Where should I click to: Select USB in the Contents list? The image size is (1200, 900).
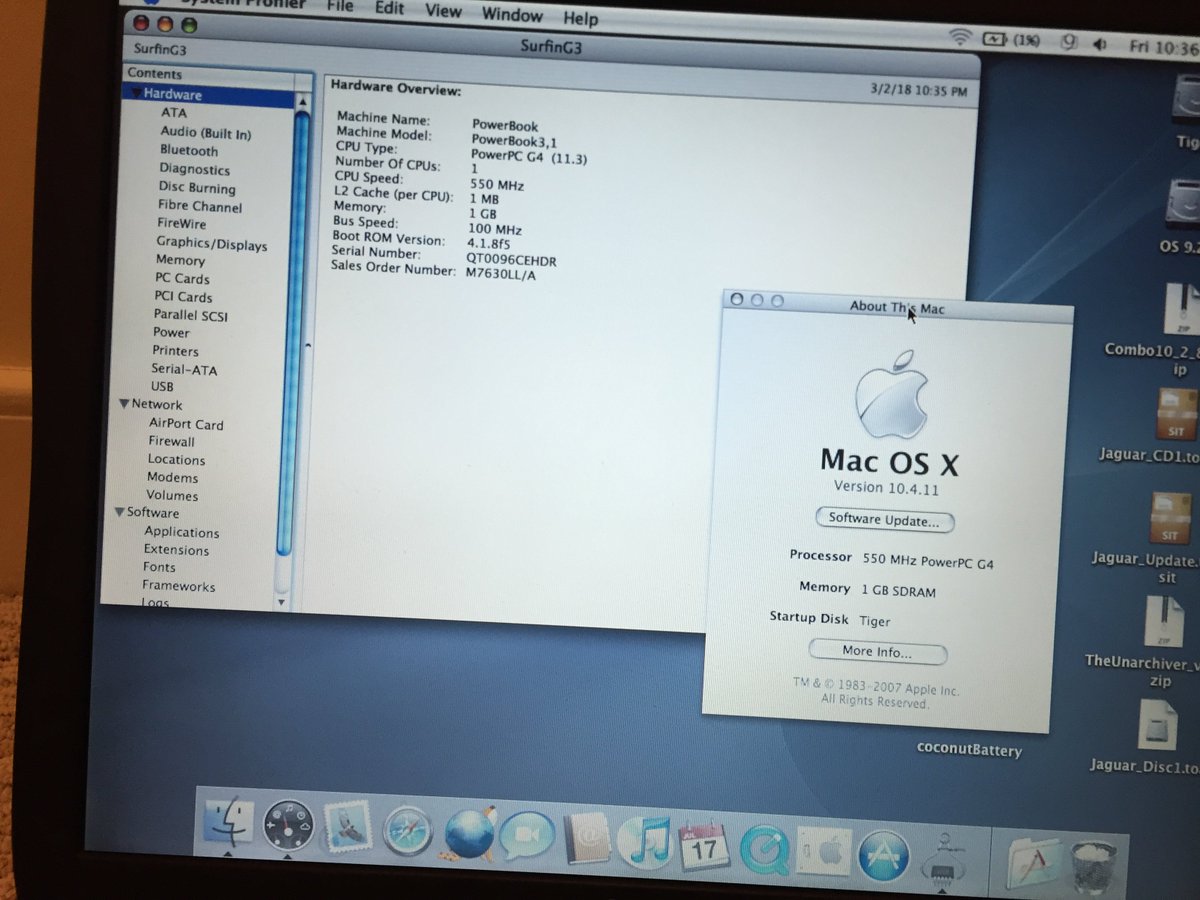coord(162,386)
